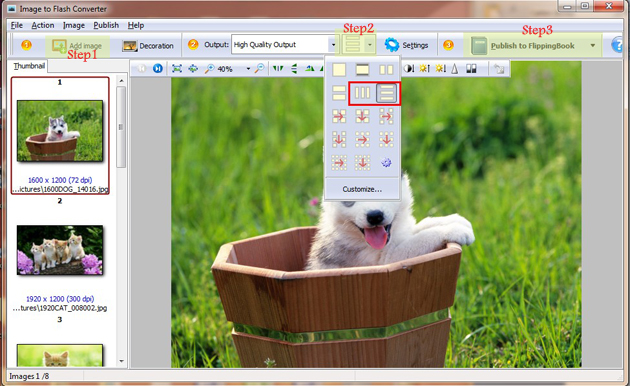Choose 4x4 grid downward order layout
Viewport: 630px width, 386px height.
(362, 163)
